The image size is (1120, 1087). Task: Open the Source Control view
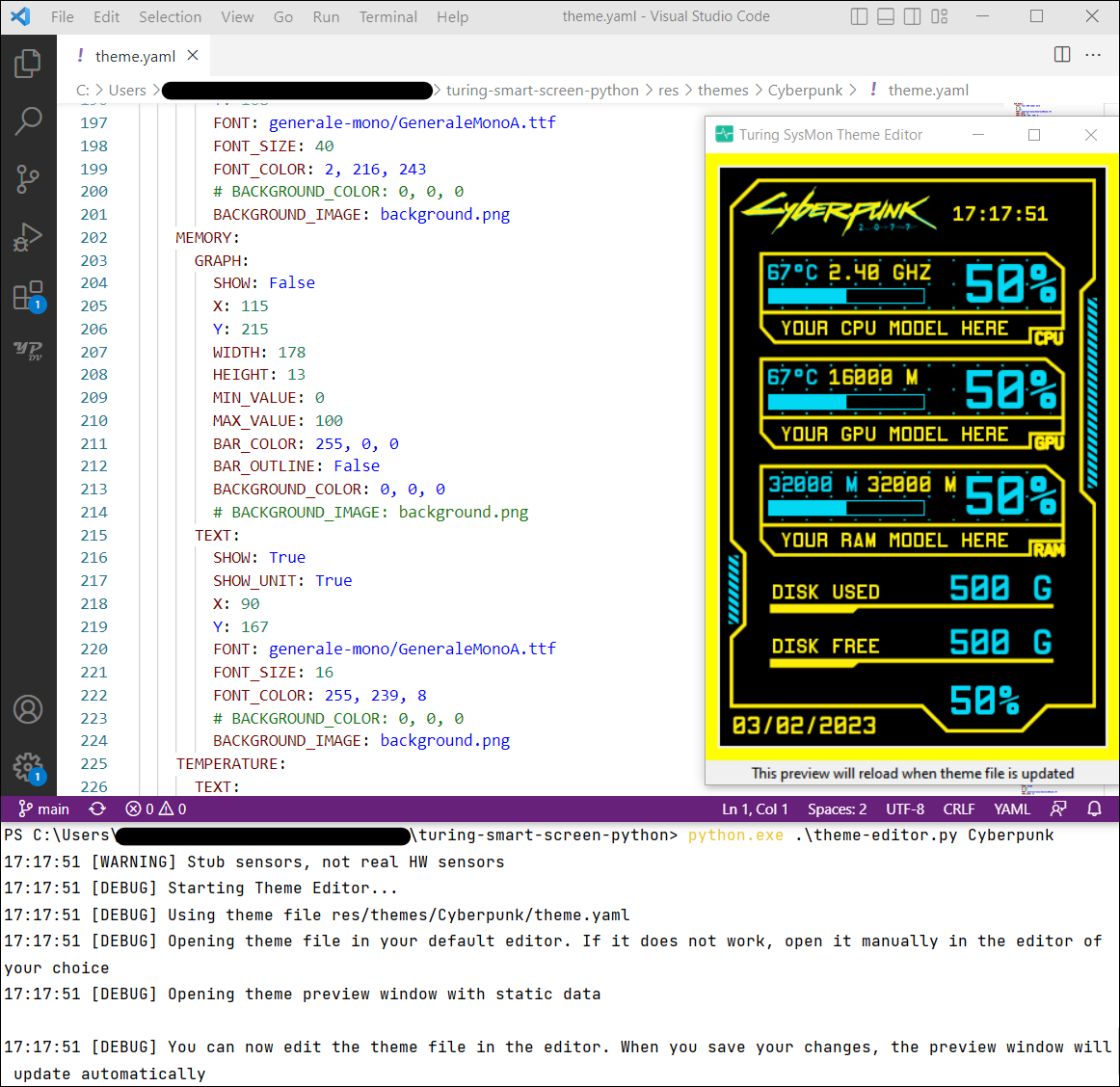coord(28,178)
